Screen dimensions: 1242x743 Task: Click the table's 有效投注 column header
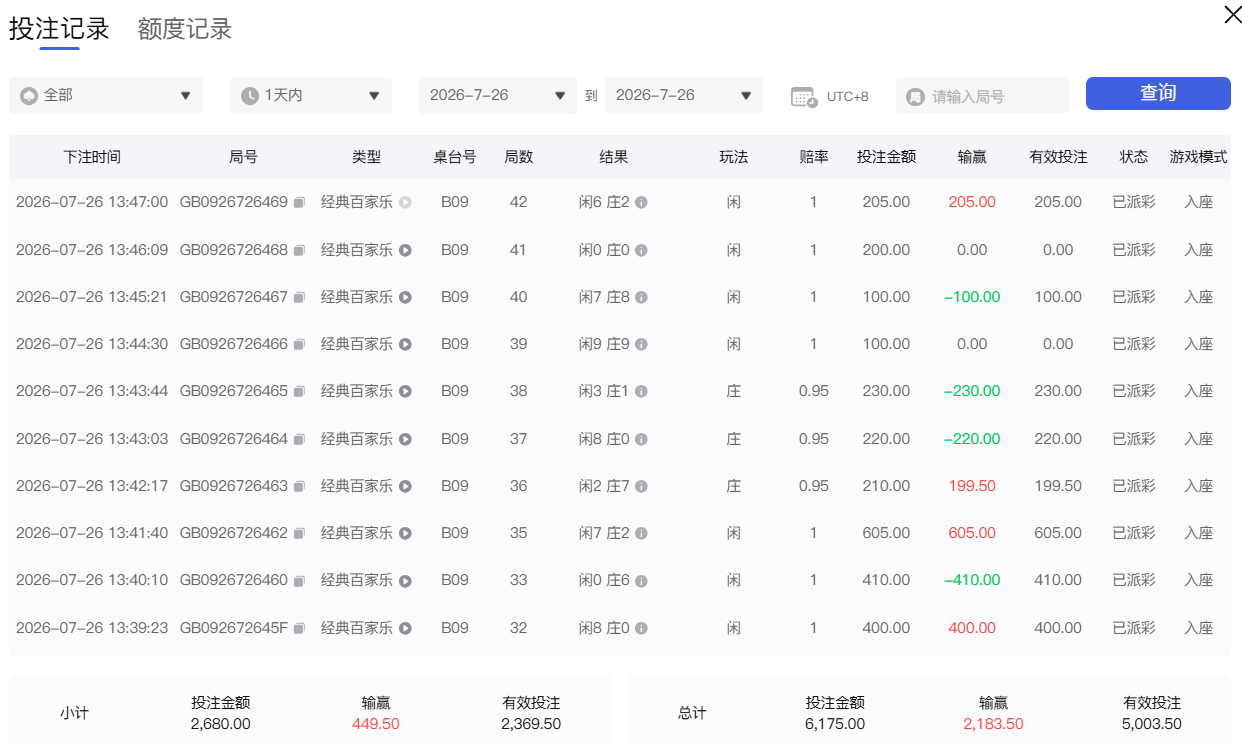click(1058, 157)
